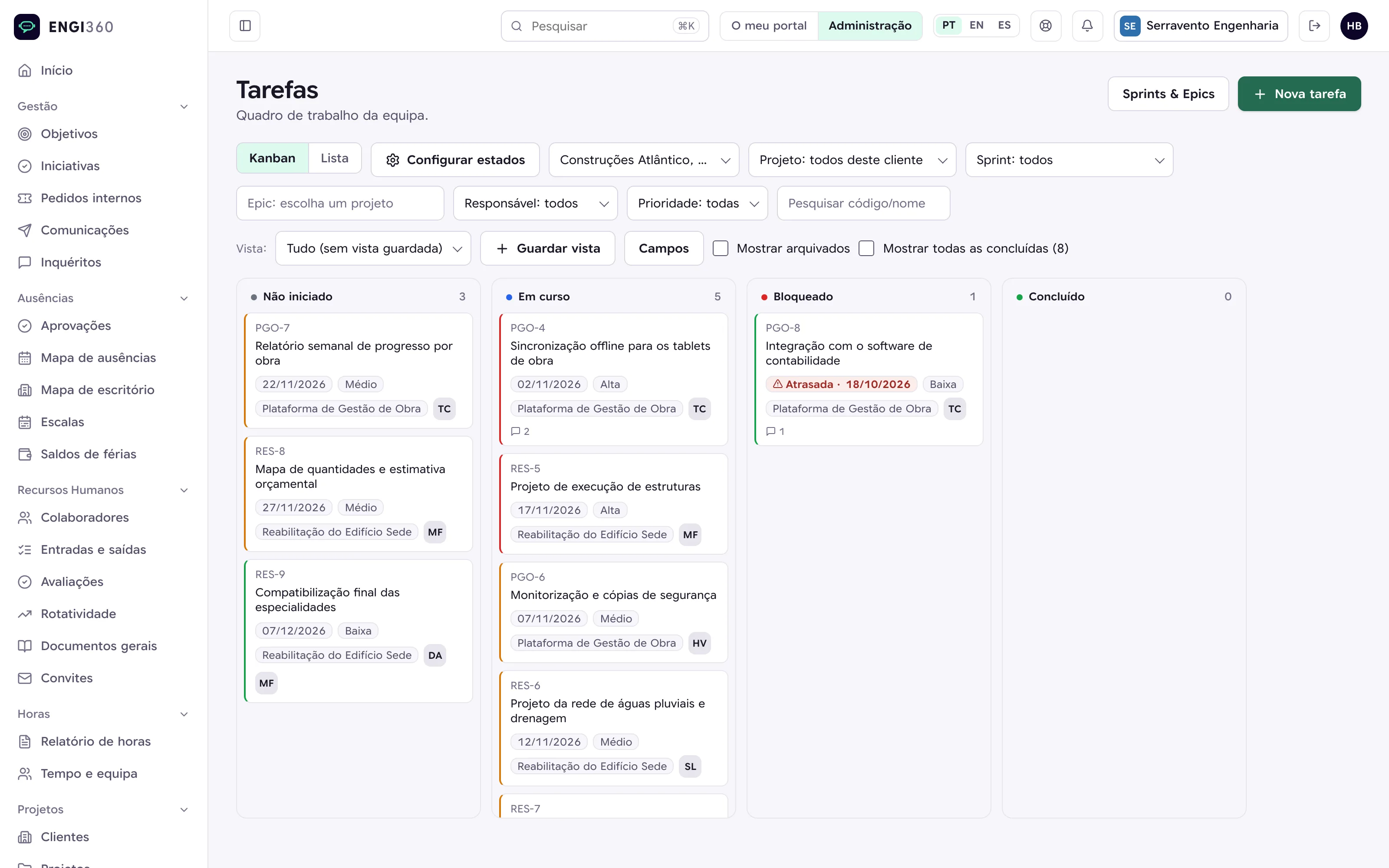
Task: Switch to the Lista tab
Action: click(x=335, y=158)
